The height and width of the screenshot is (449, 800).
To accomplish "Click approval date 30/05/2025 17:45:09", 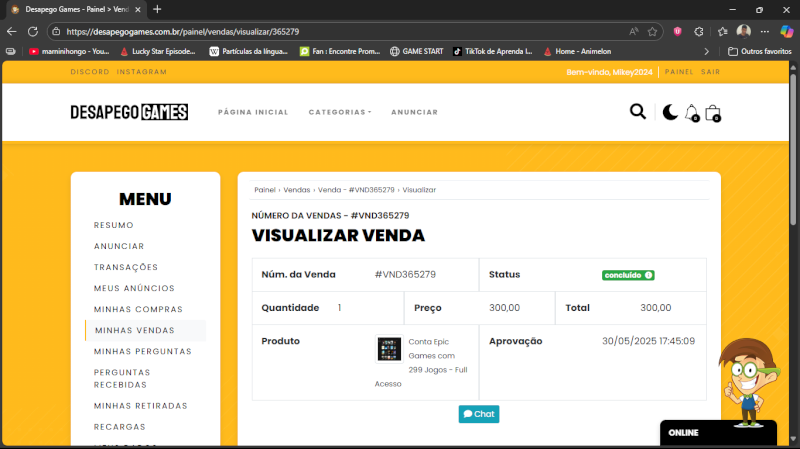I will [648, 341].
